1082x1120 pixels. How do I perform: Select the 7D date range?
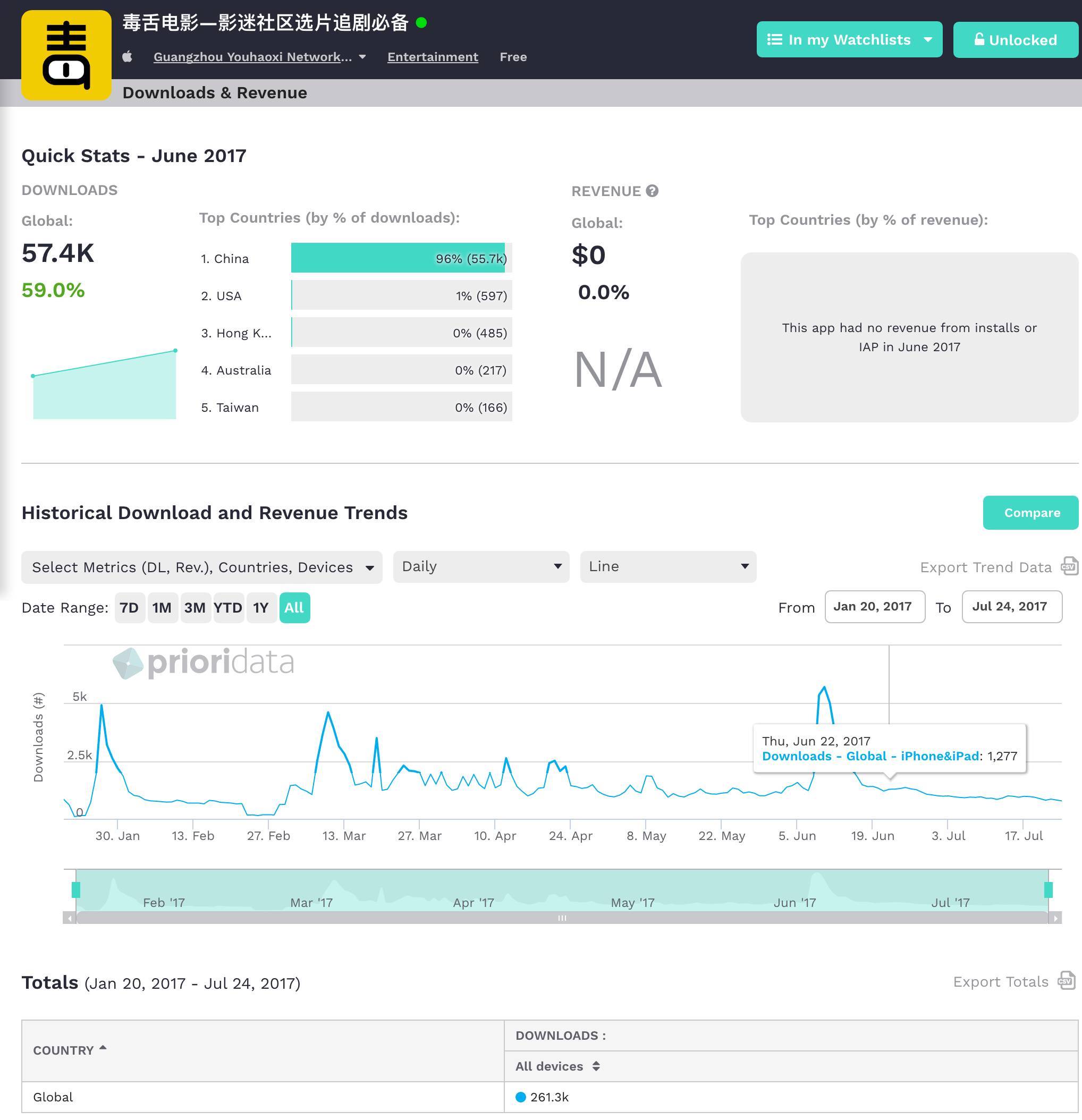[x=129, y=607]
